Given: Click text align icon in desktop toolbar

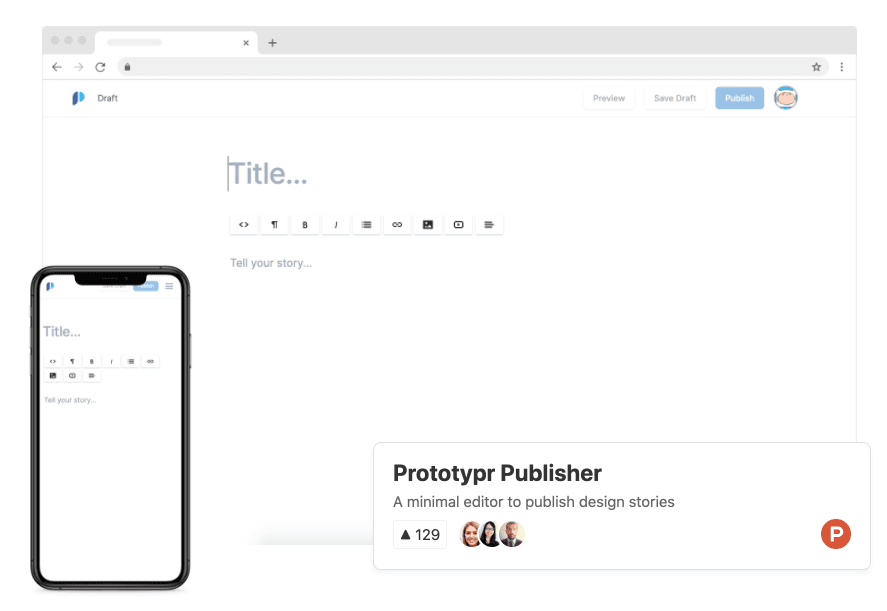Looking at the screenshot, I should [489, 225].
